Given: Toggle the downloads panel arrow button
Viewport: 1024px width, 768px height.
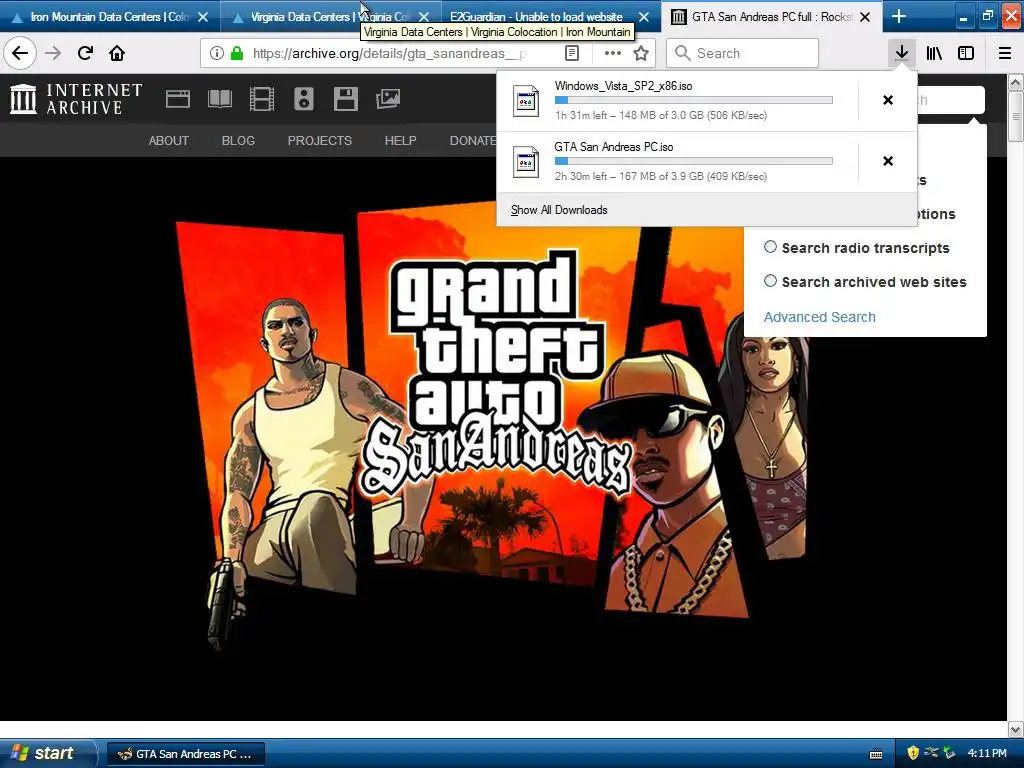Looking at the screenshot, I should pyautogui.click(x=902, y=53).
